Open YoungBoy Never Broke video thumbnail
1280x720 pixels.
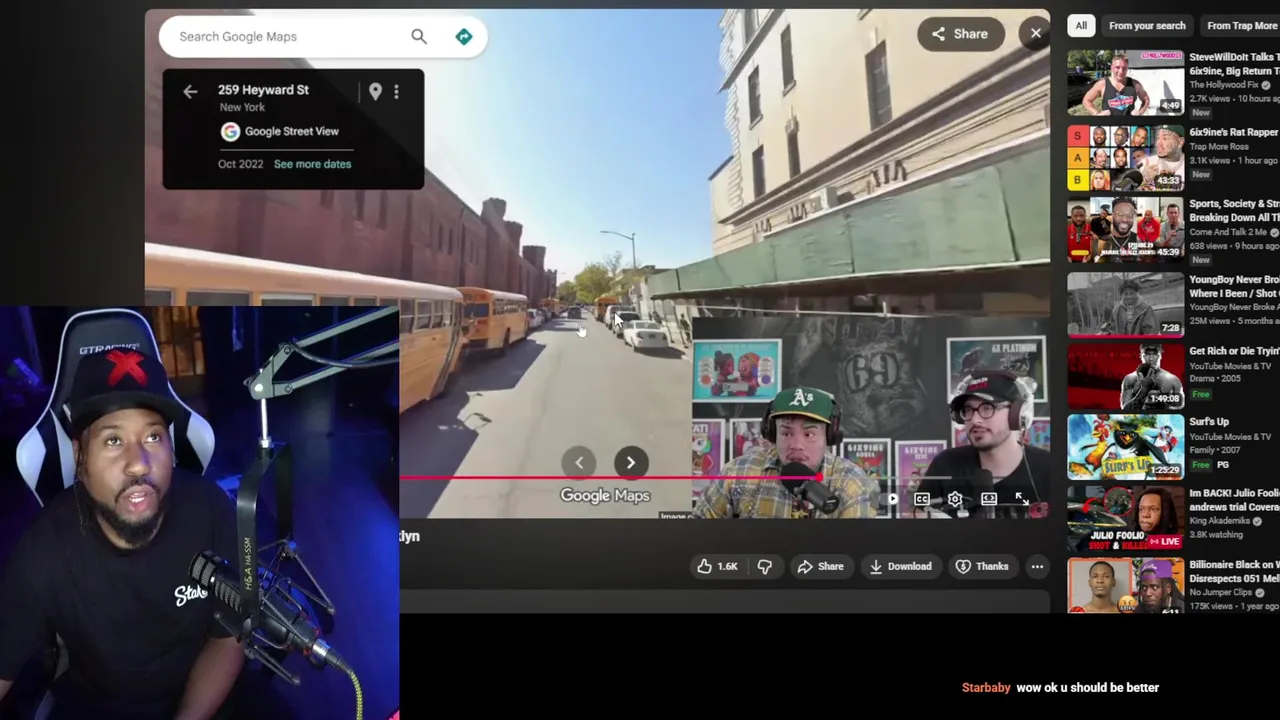pyautogui.click(x=1125, y=304)
